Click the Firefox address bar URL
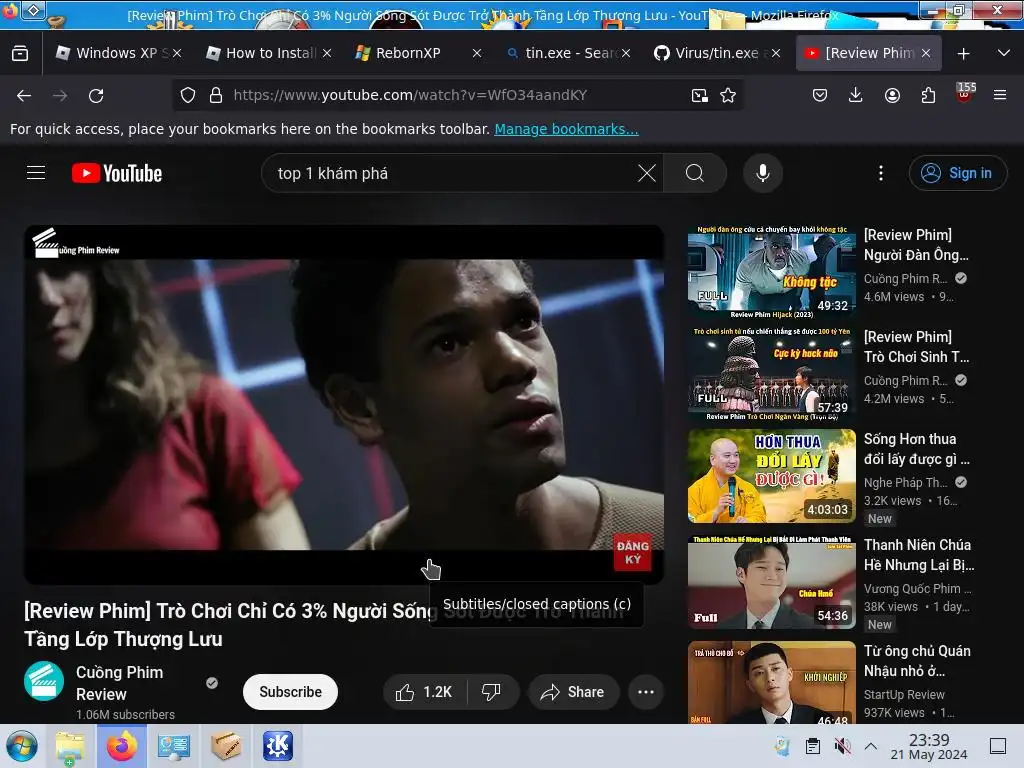 tap(410, 95)
